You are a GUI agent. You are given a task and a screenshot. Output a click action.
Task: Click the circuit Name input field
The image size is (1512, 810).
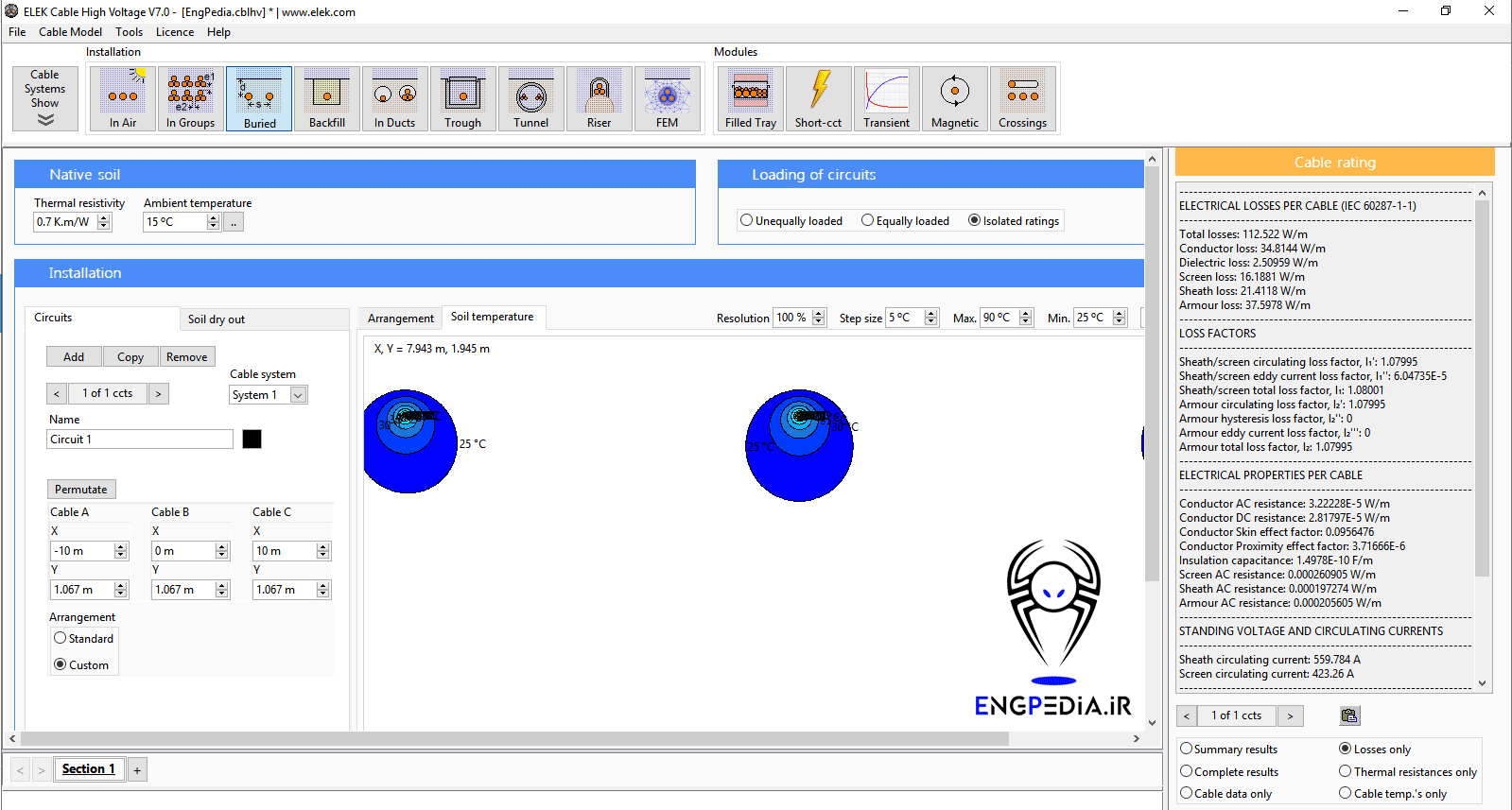tap(140, 439)
